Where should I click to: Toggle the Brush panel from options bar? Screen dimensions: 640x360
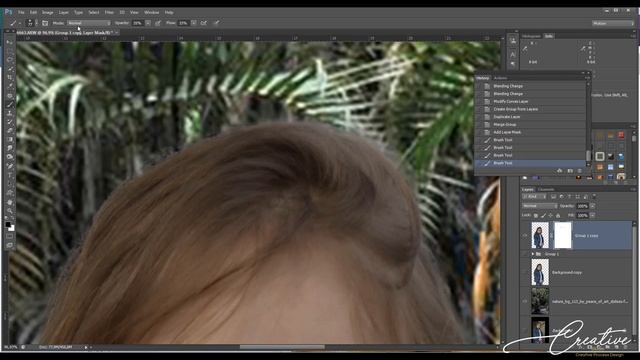[x=45, y=23]
